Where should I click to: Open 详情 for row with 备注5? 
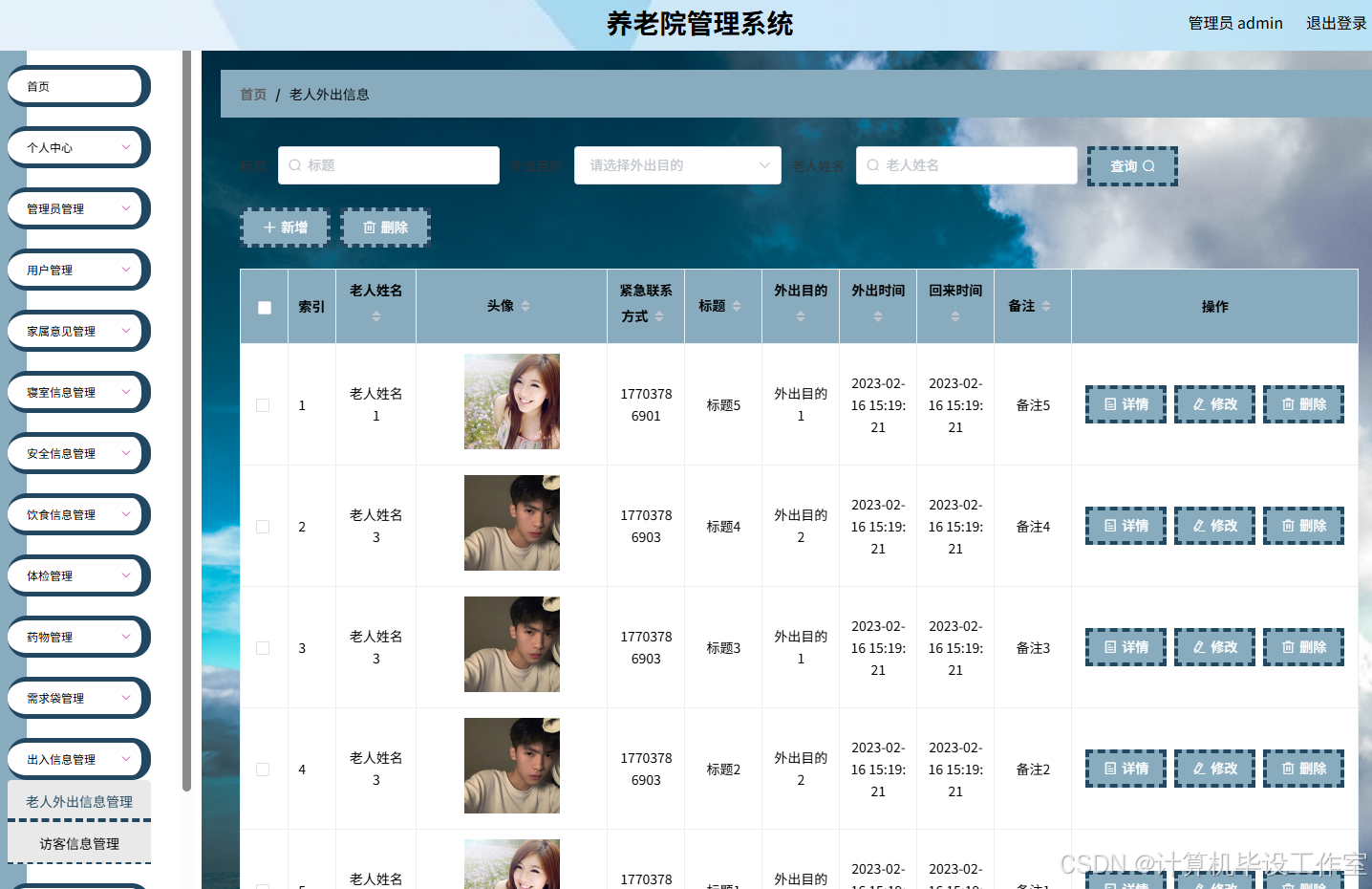(x=1125, y=404)
